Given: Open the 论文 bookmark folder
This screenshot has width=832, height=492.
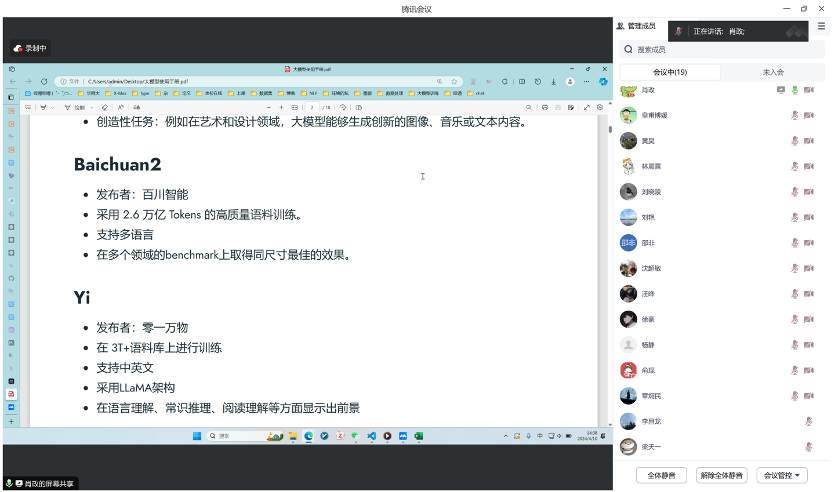Looking at the screenshot, I should click(x=183, y=93).
